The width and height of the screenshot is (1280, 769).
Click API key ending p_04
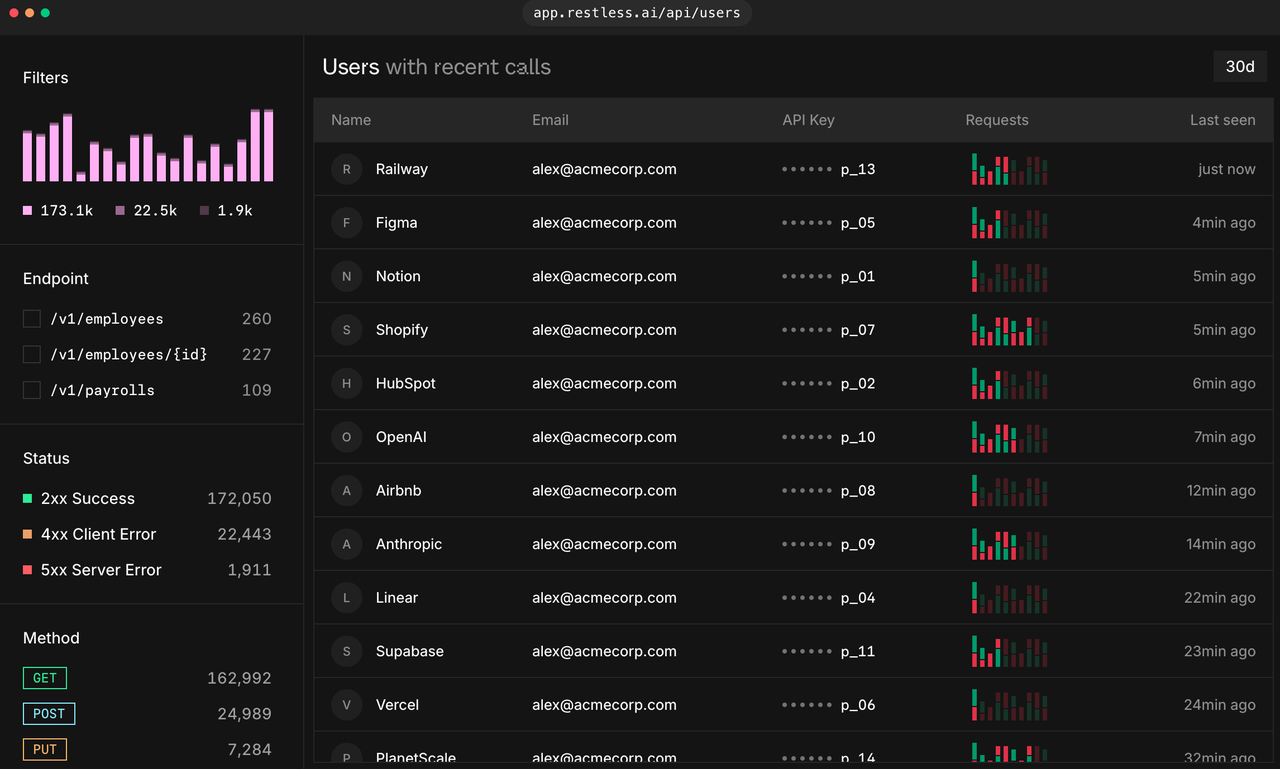coord(829,597)
